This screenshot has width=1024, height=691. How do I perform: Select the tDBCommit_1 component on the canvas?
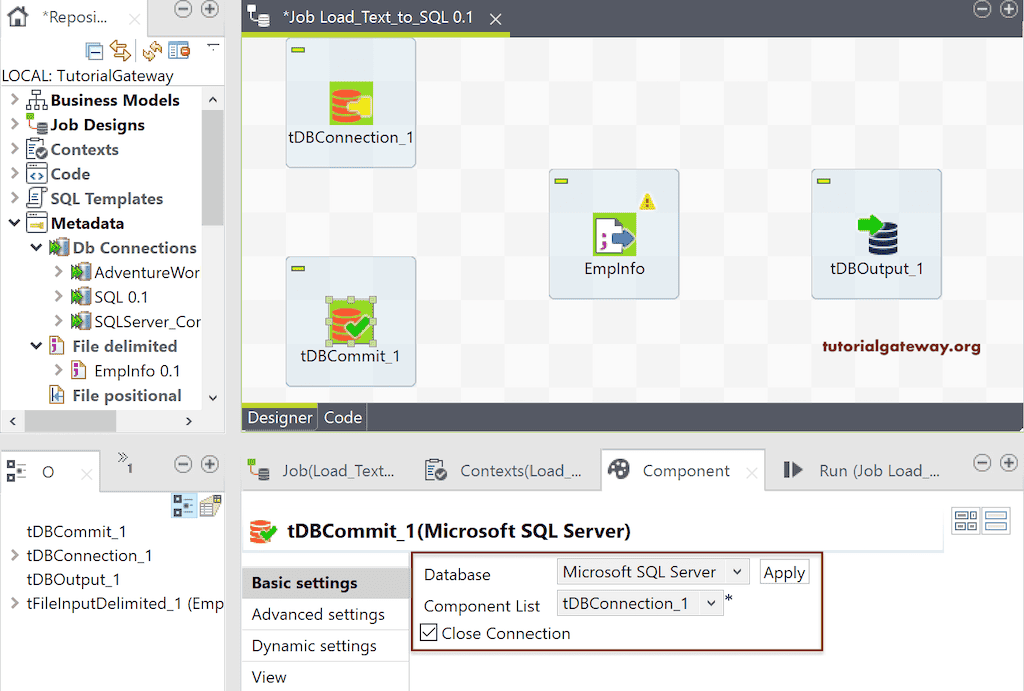[350, 320]
